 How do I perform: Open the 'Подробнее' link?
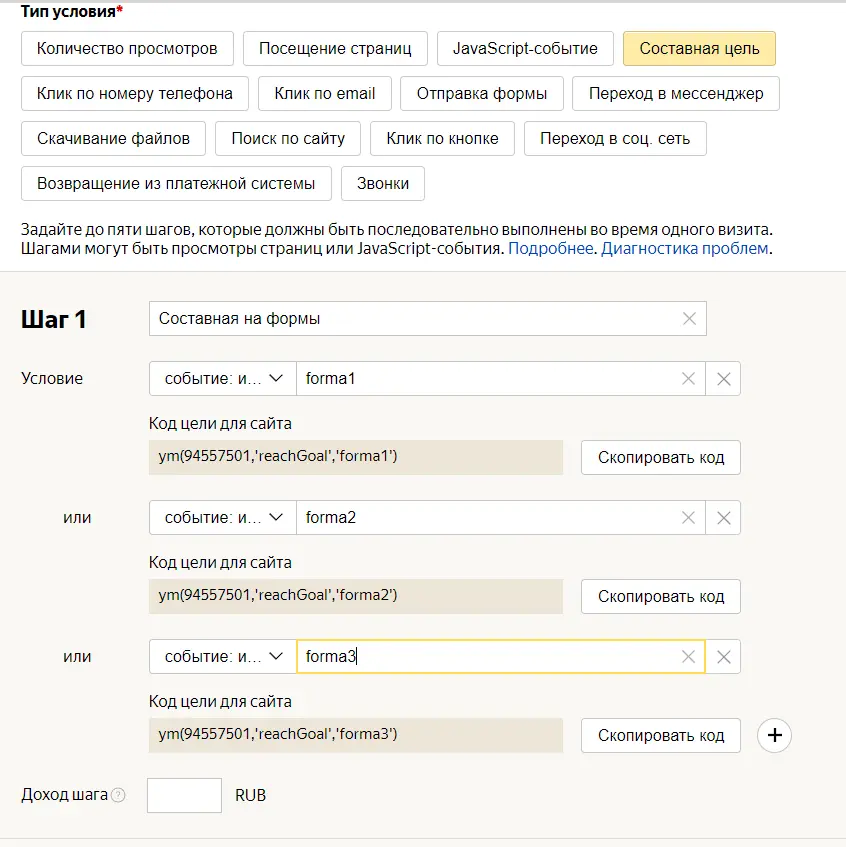coord(550,248)
